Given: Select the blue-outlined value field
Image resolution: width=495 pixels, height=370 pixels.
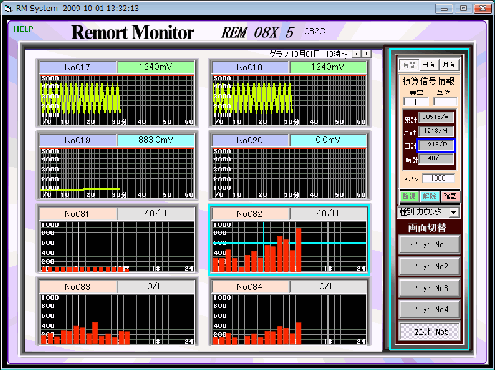Looking at the screenshot, I should click(x=436, y=145).
